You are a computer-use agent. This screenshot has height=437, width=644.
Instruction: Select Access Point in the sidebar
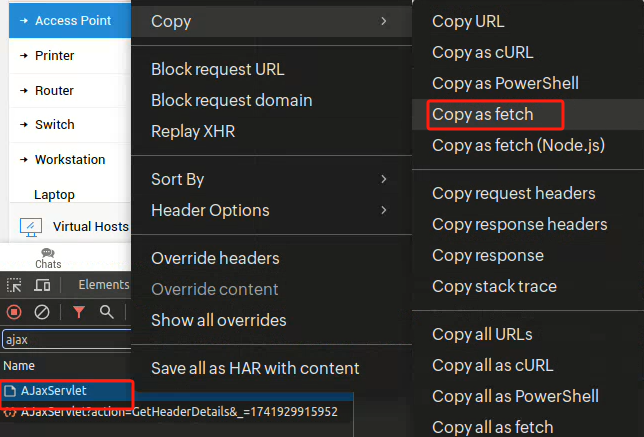pyautogui.click(x=71, y=20)
